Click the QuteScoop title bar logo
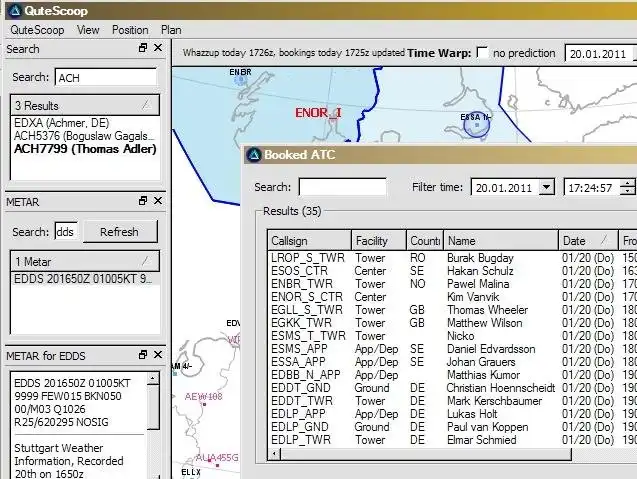The height and width of the screenshot is (479, 637). (15, 11)
